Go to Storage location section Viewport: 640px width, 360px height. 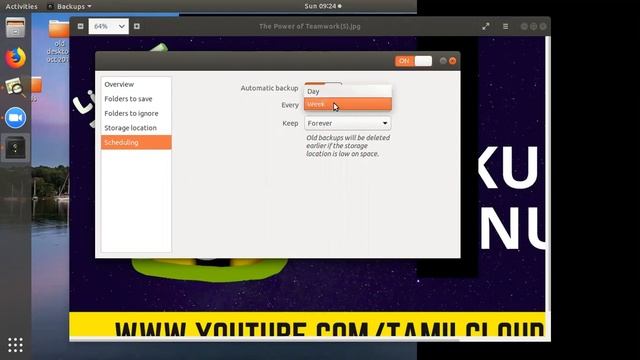tap(136, 128)
